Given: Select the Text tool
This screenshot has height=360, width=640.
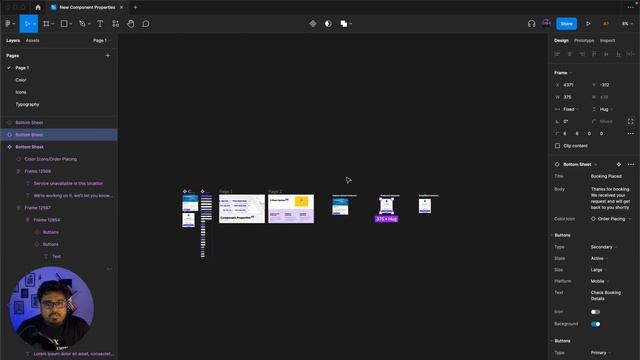Looking at the screenshot, I should point(100,24).
